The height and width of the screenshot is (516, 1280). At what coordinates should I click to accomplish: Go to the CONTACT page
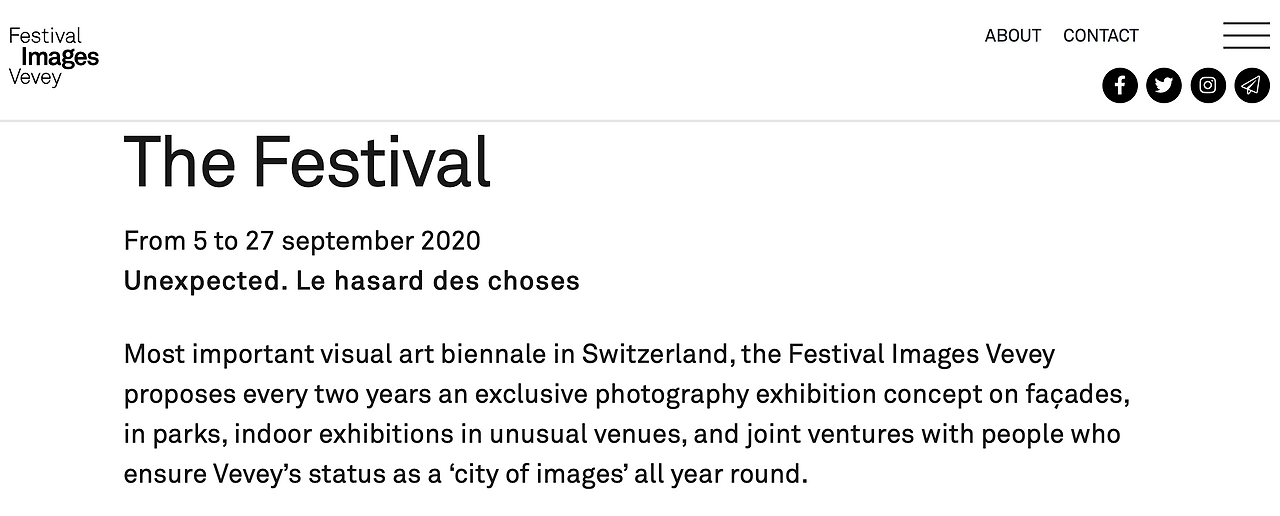tap(1100, 36)
